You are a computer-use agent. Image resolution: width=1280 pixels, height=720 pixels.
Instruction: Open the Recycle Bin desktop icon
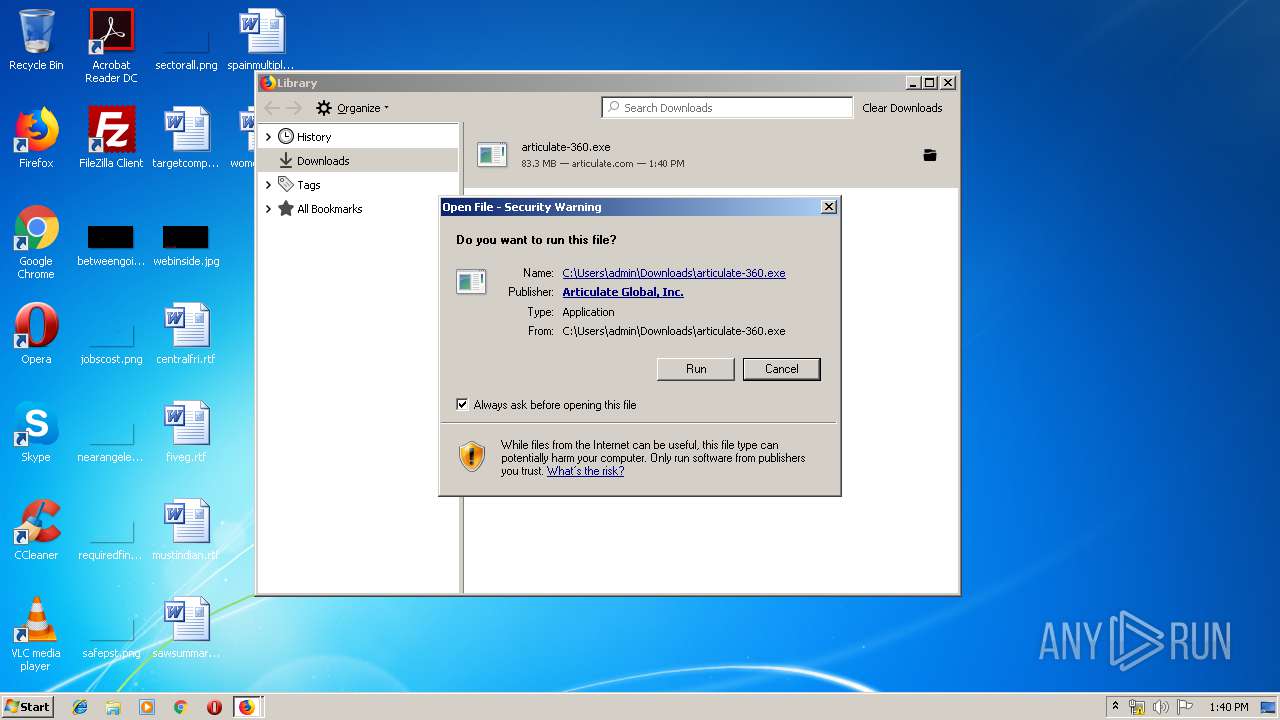tap(36, 40)
